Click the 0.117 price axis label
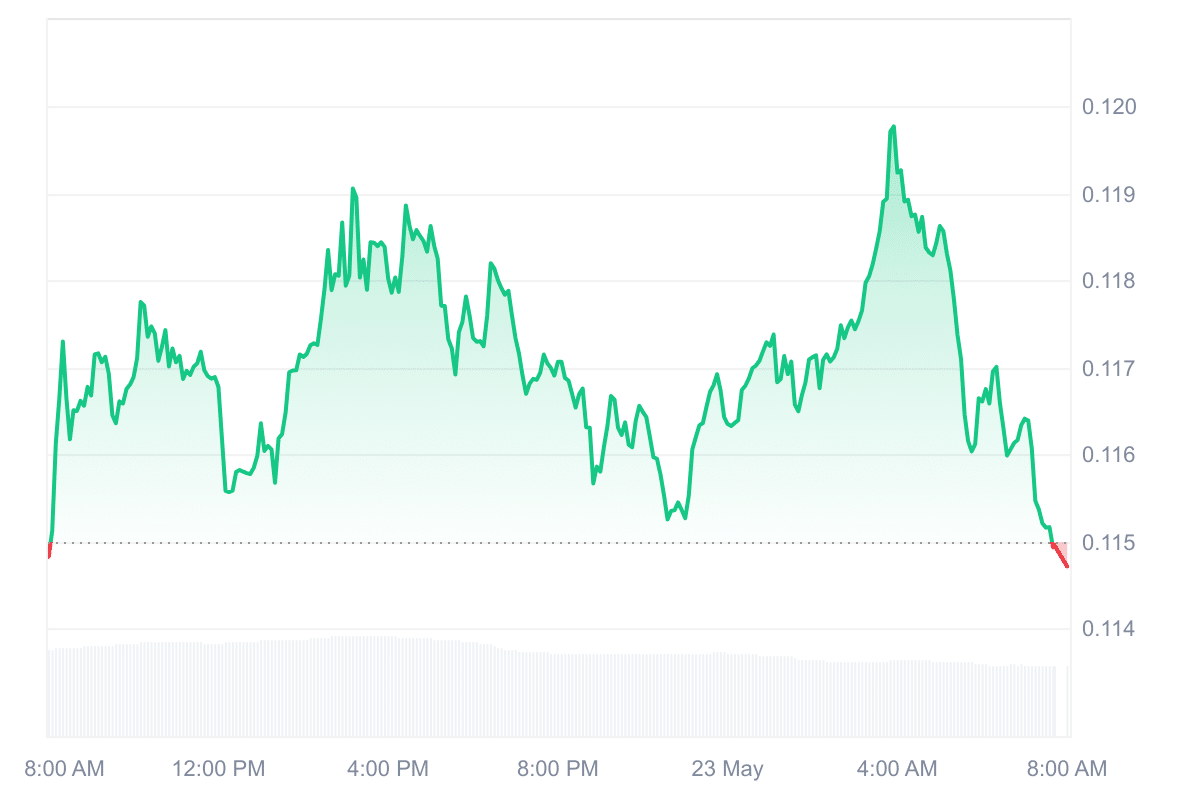Viewport: 1200px width, 800px height. point(1108,368)
